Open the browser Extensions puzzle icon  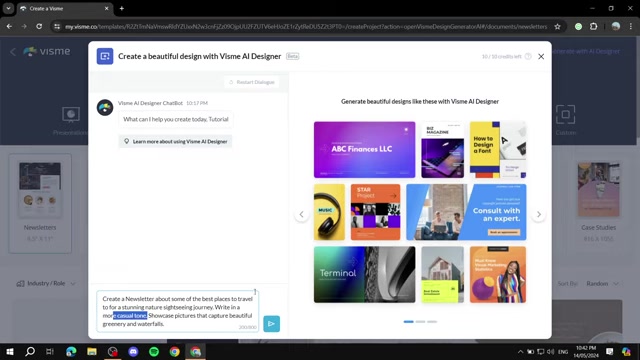593,27
